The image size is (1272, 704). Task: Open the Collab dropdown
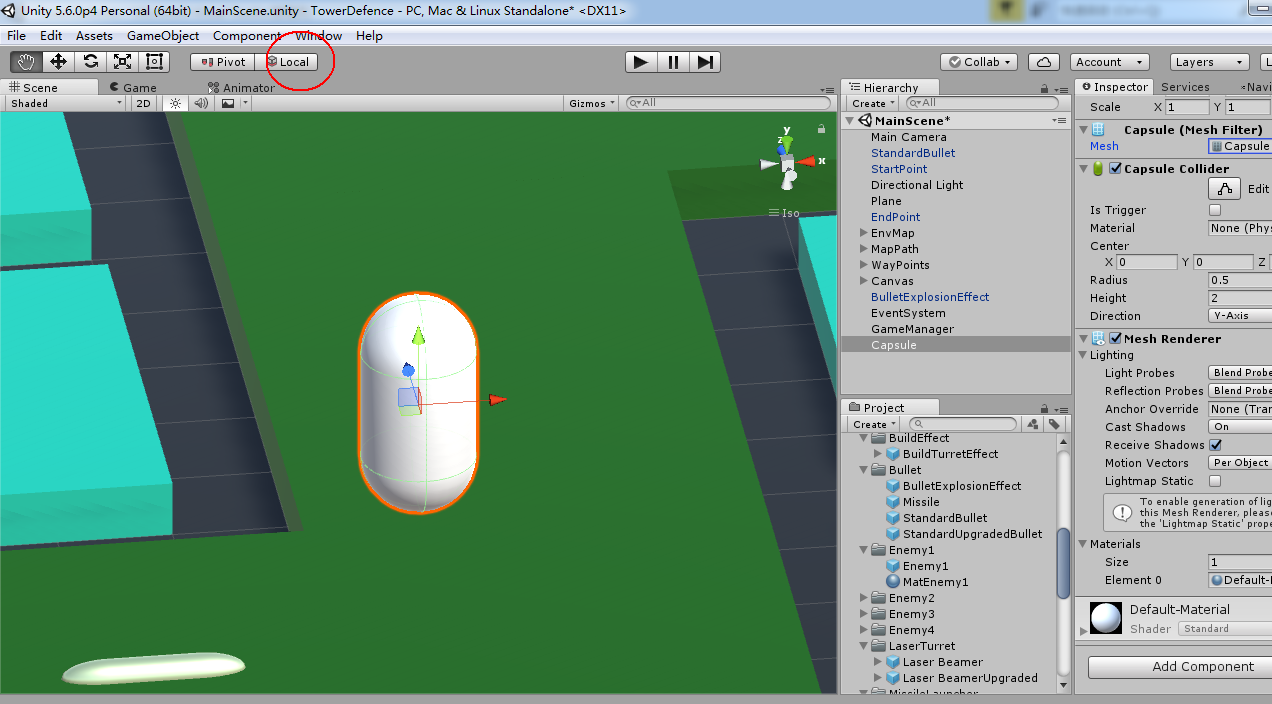[x=979, y=62]
